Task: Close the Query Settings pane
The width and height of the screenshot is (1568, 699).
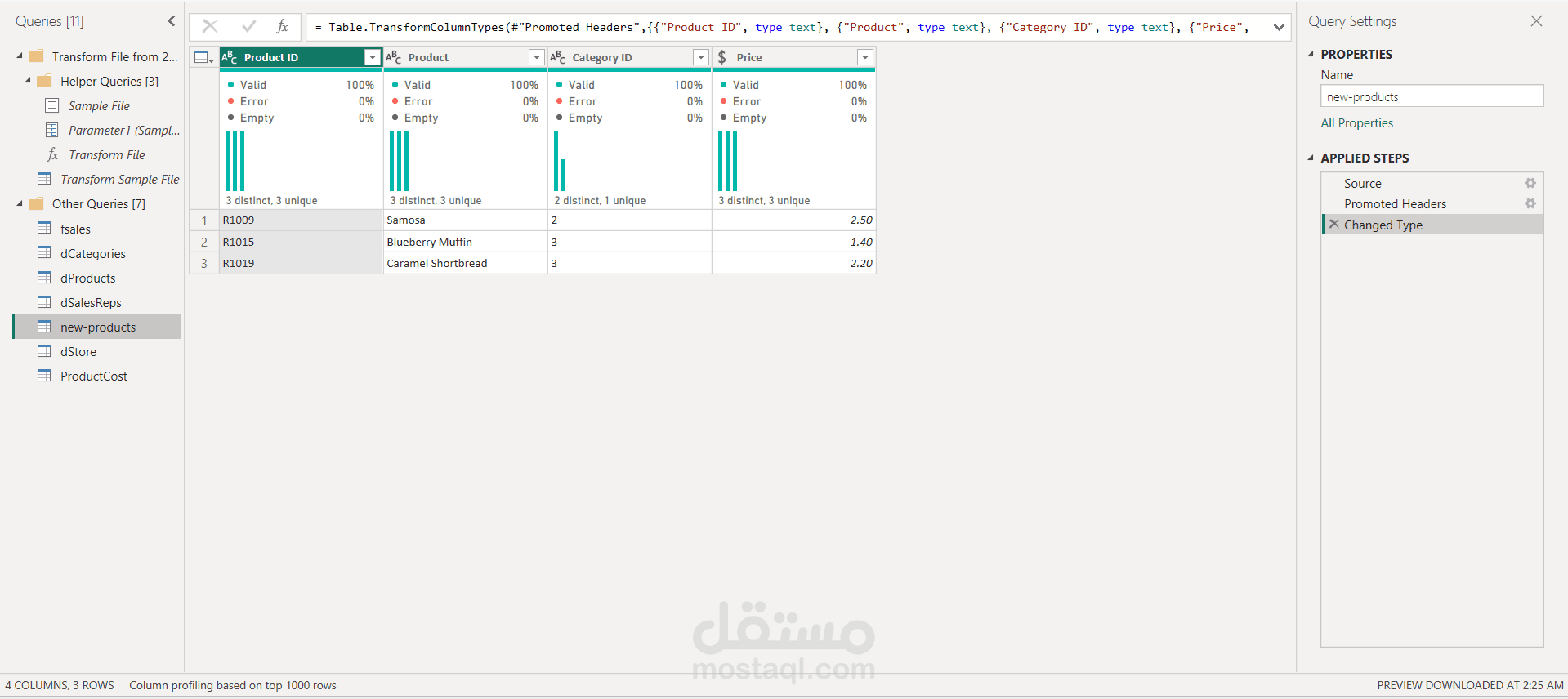Action: pyautogui.click(x=1536, y=21)
